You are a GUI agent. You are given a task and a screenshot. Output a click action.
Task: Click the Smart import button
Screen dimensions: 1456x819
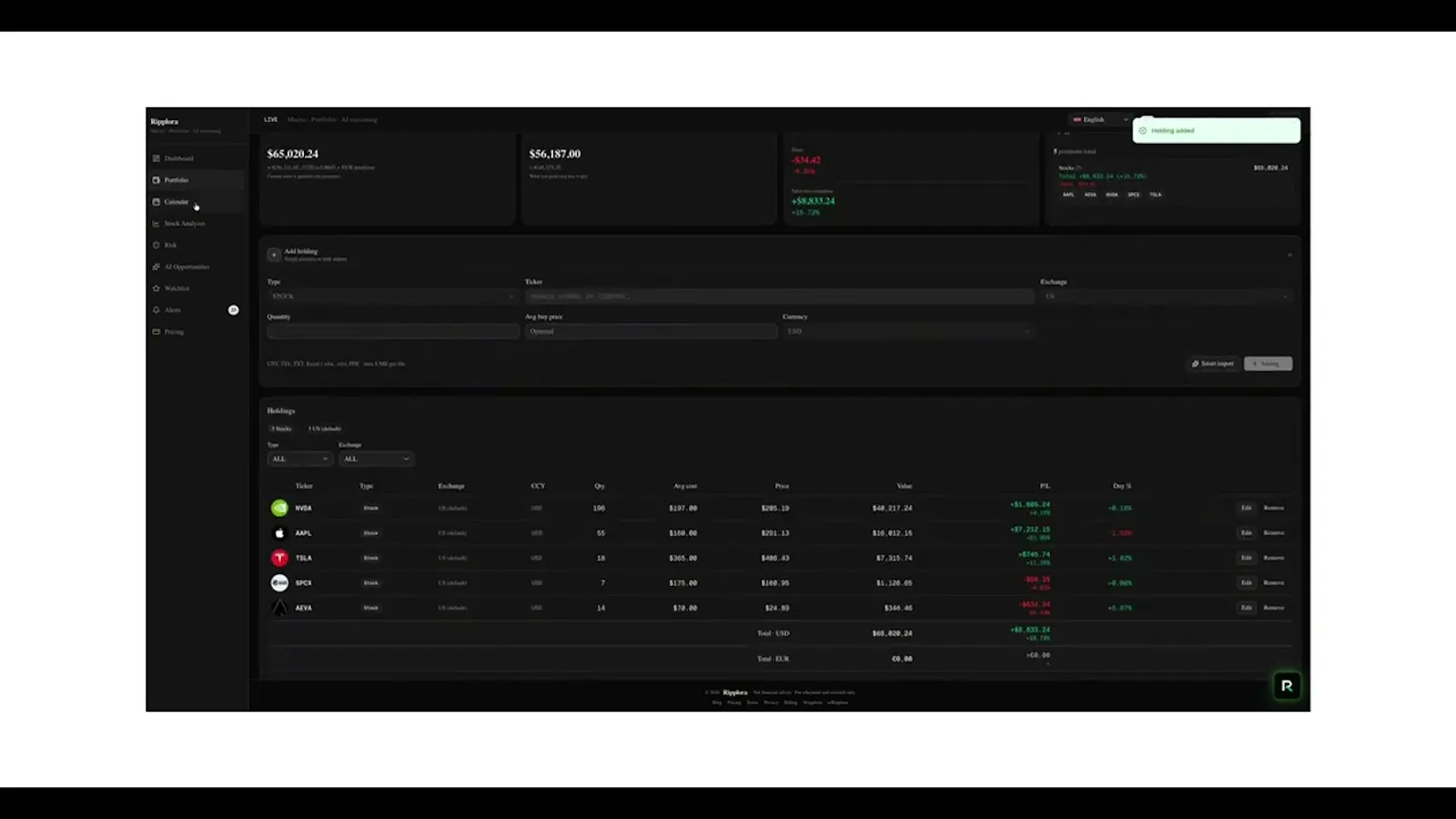pyautogui.click(x=1213, y=364)
